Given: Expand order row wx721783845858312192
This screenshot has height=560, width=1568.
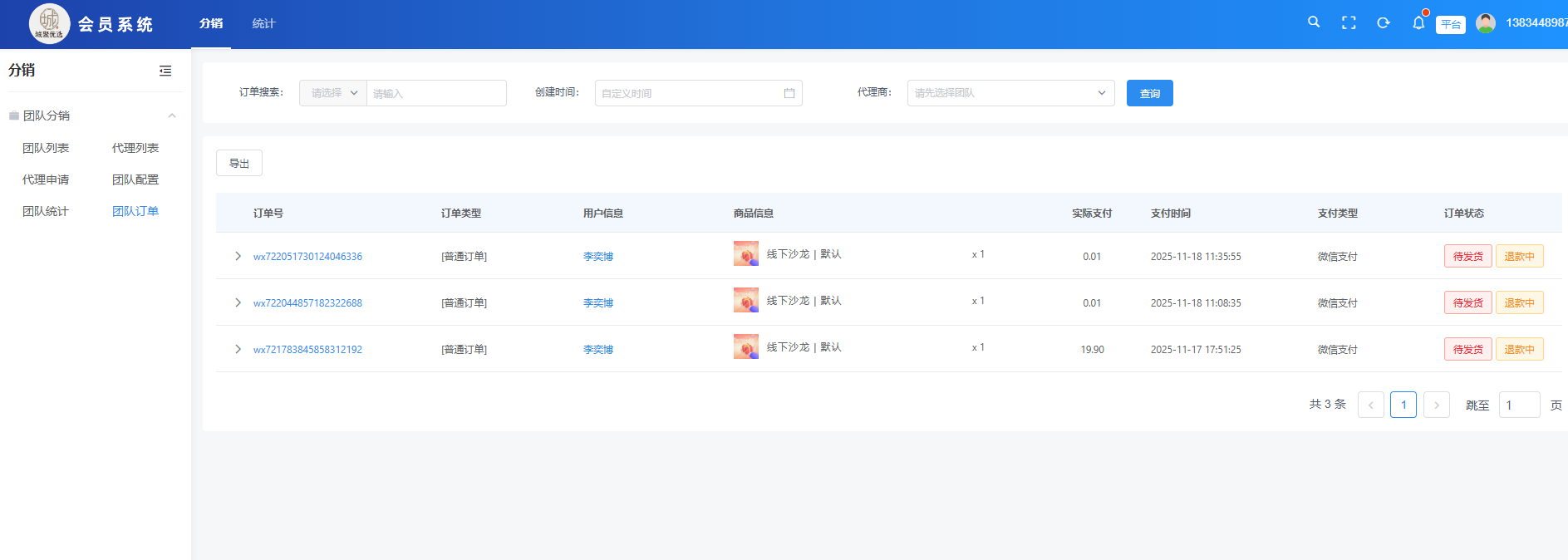Looking at the screenshot, I should pyautogui.click(x=238, y=349).
